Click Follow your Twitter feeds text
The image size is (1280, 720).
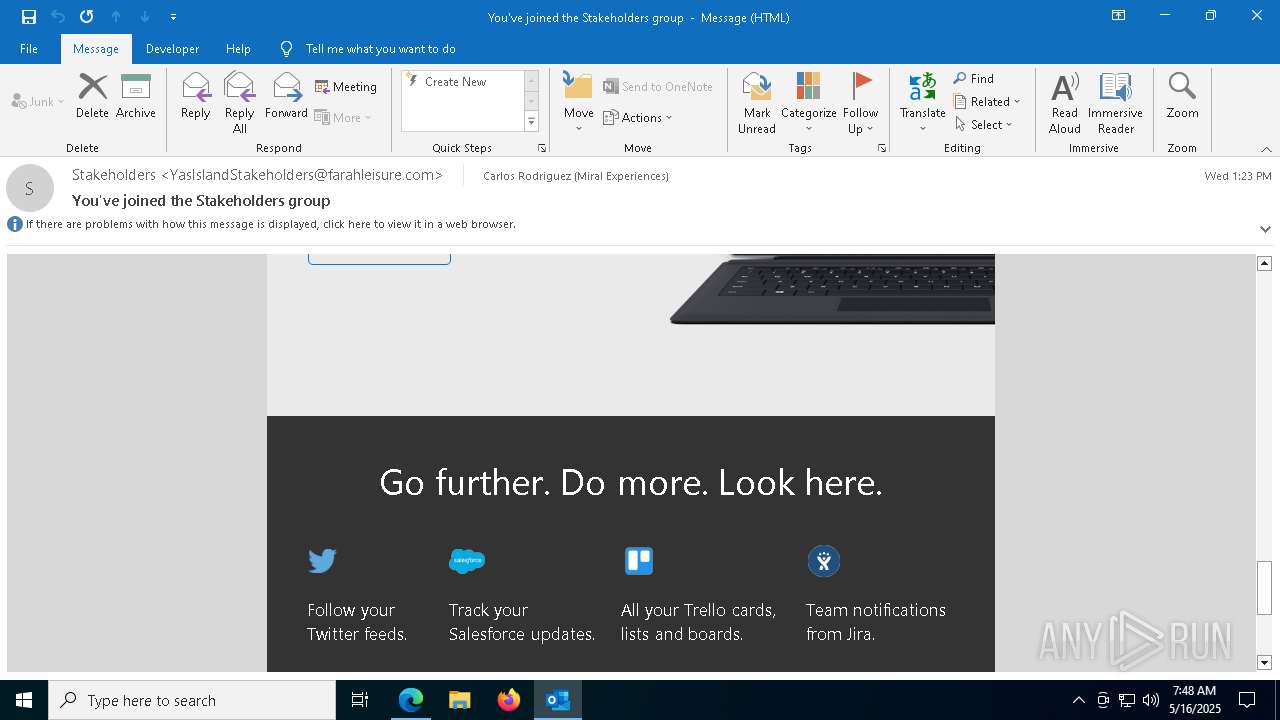pyautogui.click(x=357, y=622)
